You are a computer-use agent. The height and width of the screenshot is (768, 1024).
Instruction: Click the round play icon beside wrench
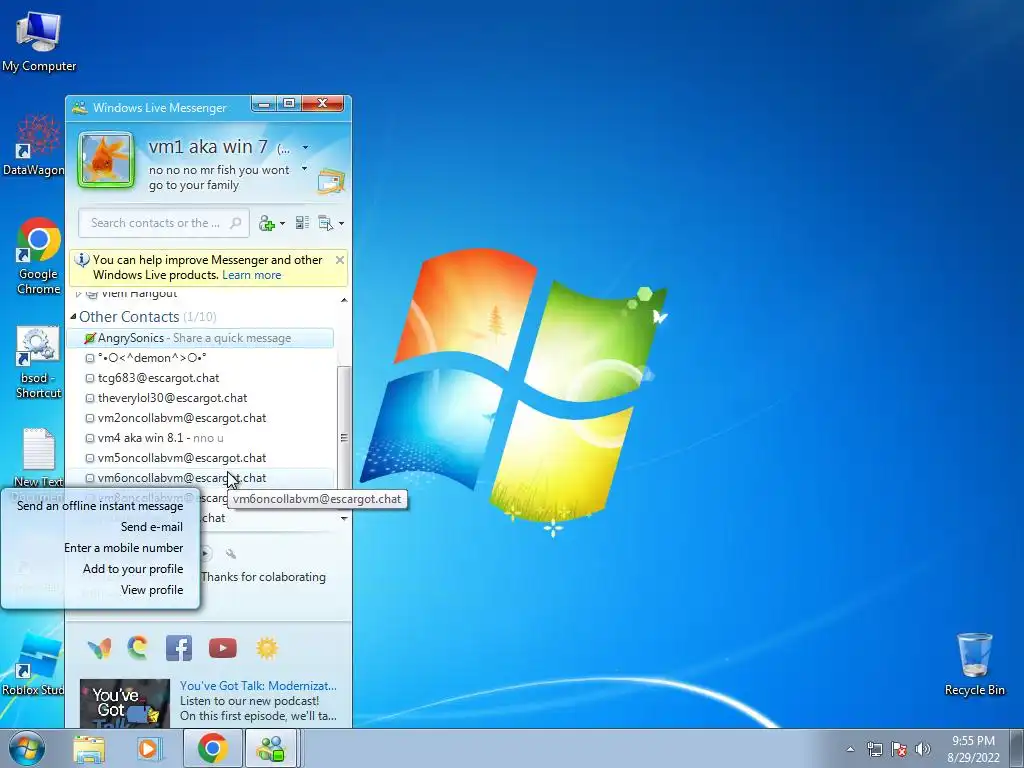coord(206,554)
